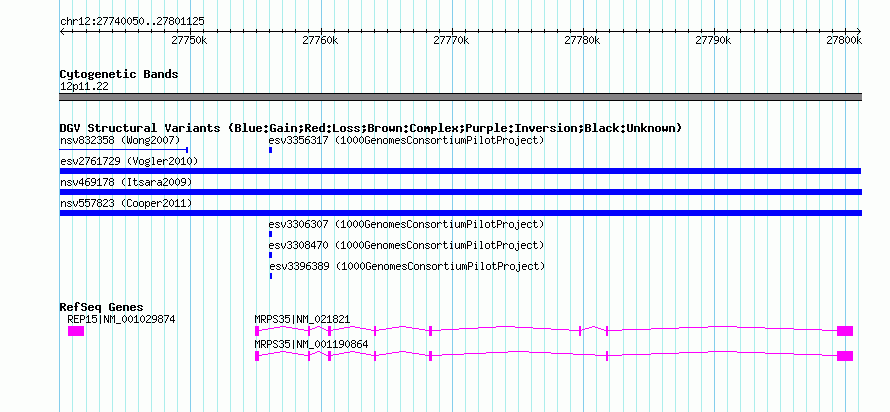890x412 pixels.
Task: Click the blue nsv469178 gain bar
Action: (460, 192)
